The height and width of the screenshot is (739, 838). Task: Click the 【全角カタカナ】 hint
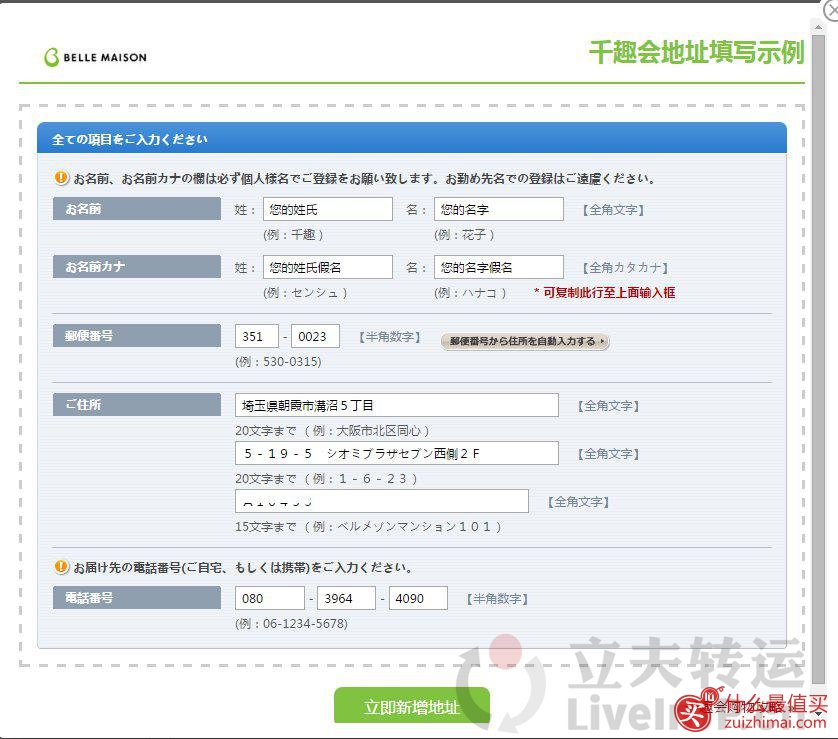coord(625,267)
